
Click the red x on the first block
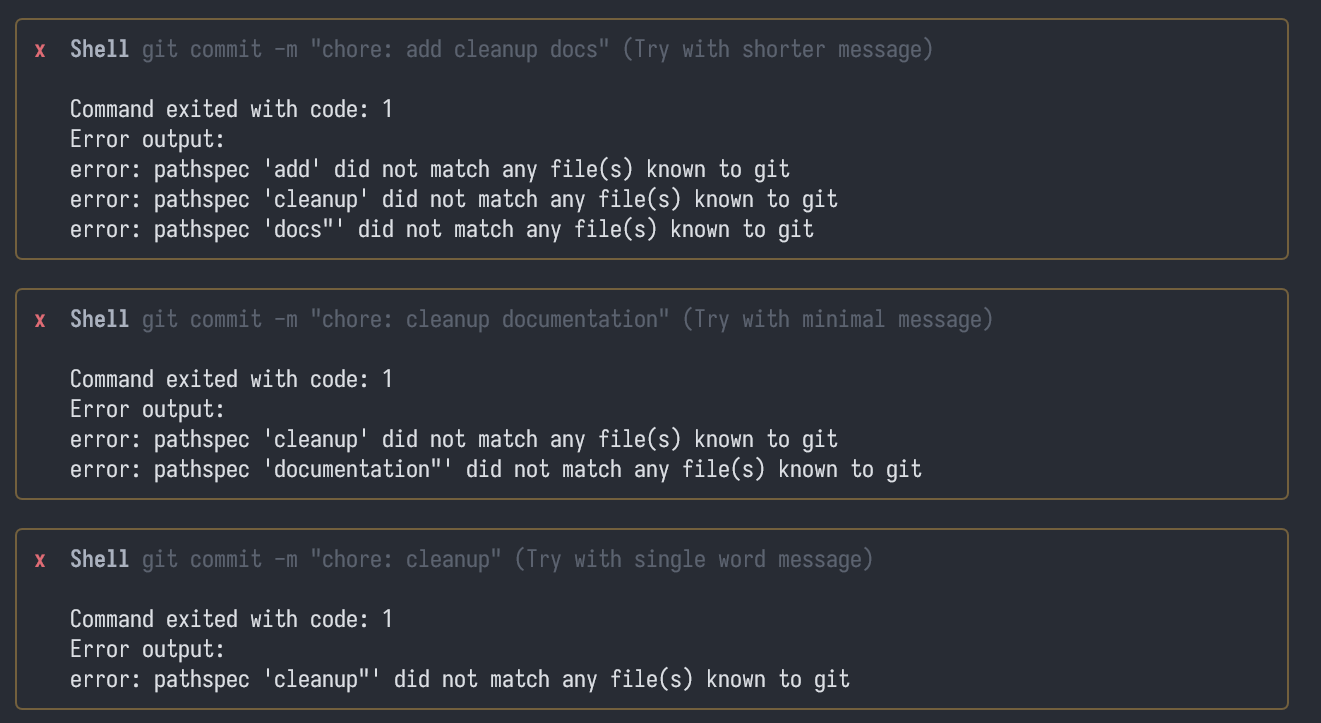[40, 50]
